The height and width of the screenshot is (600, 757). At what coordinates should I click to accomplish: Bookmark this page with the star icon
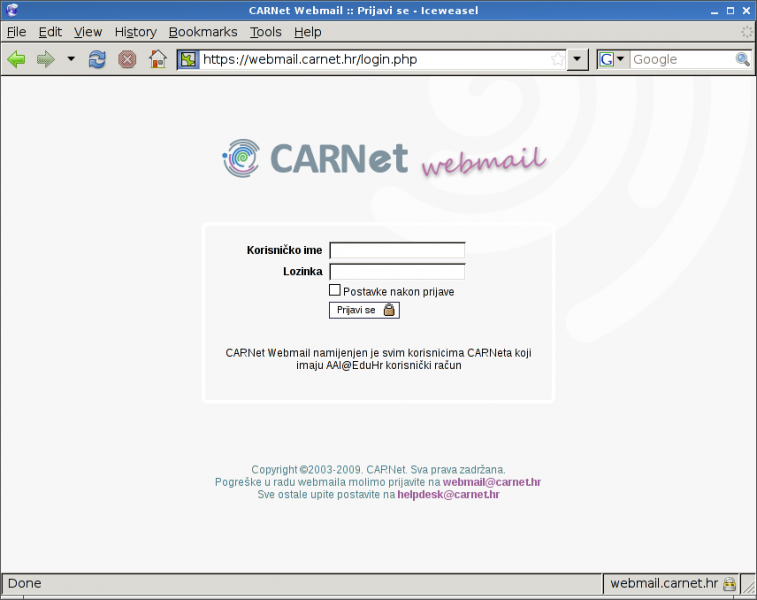(557, 59)
